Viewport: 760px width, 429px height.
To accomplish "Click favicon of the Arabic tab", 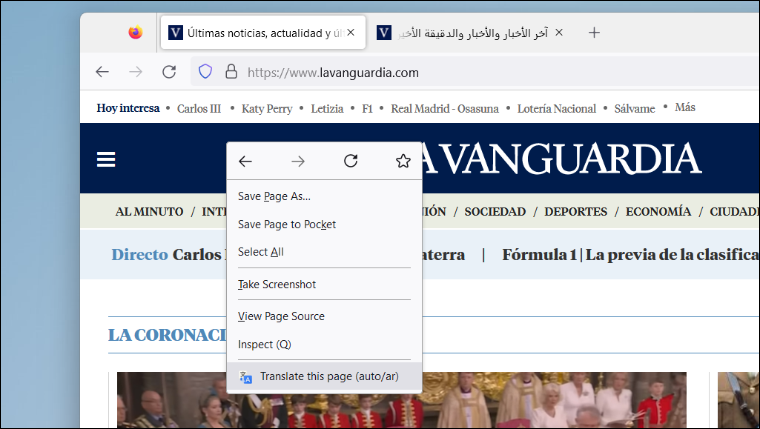I will point(384,32).
